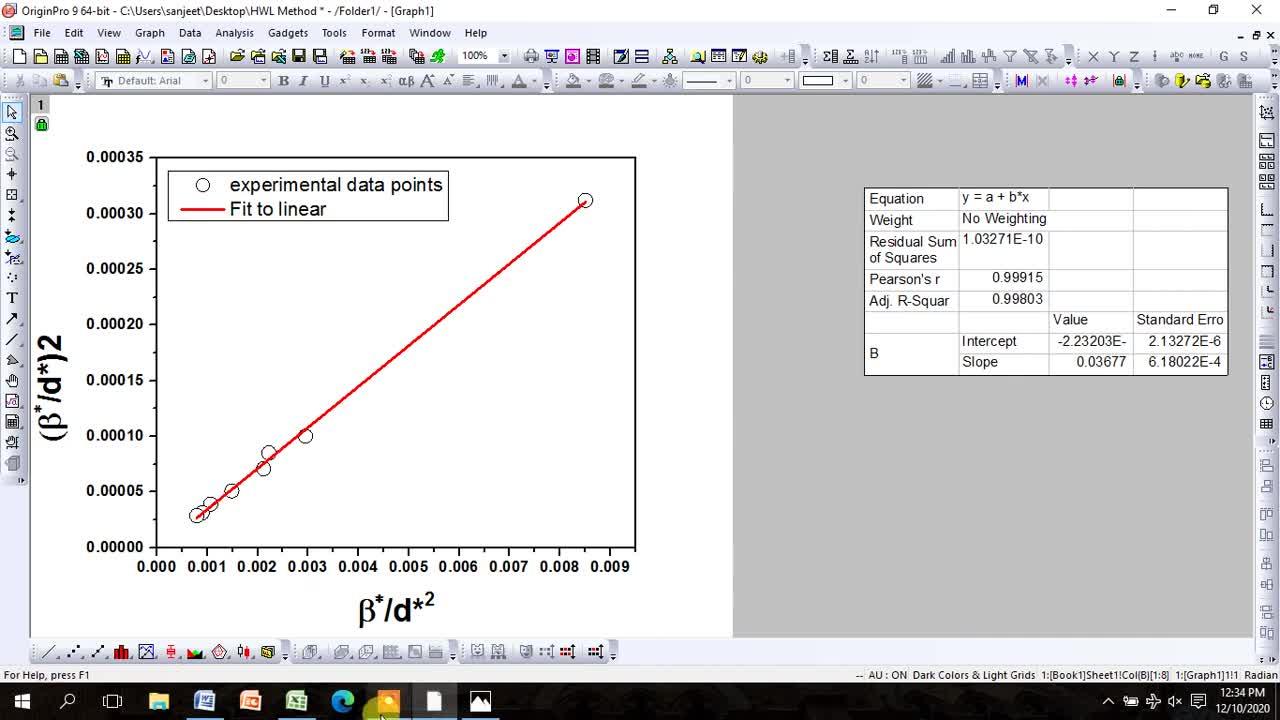
Task: Select the Zoom In tool
Action: pos(13,134)
